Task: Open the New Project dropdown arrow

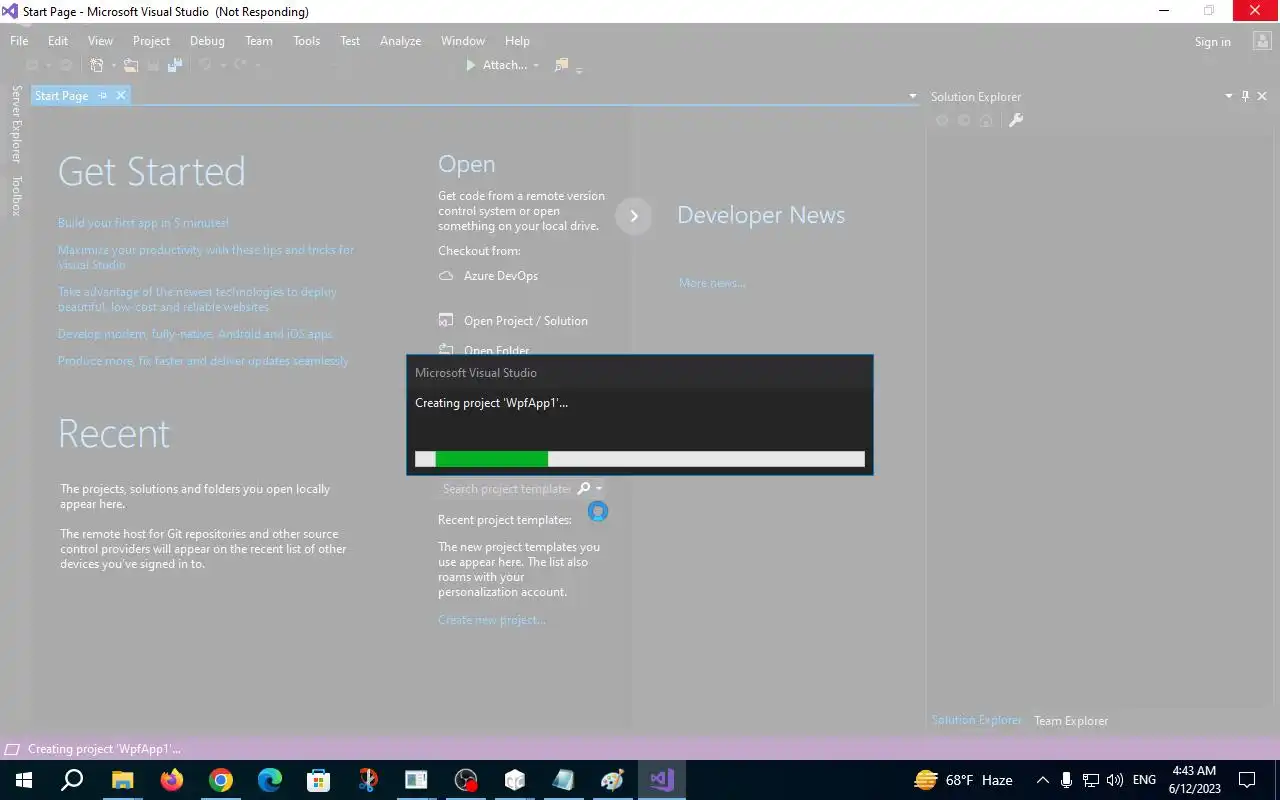Action: point(113,65)
